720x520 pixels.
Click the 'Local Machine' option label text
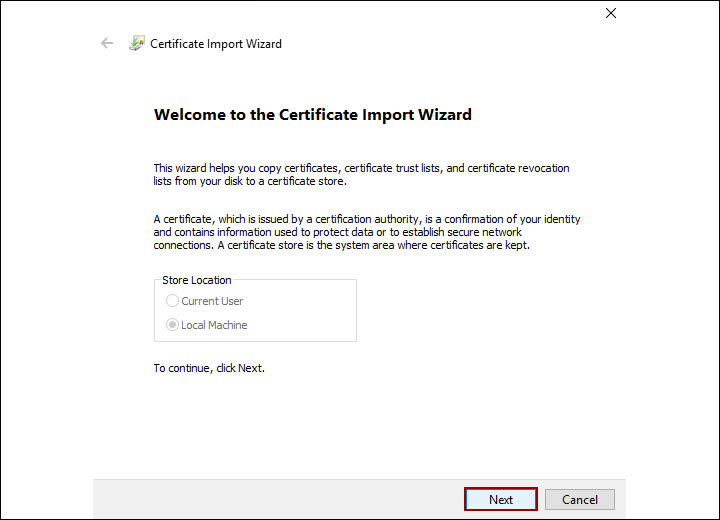coord(214,325)
